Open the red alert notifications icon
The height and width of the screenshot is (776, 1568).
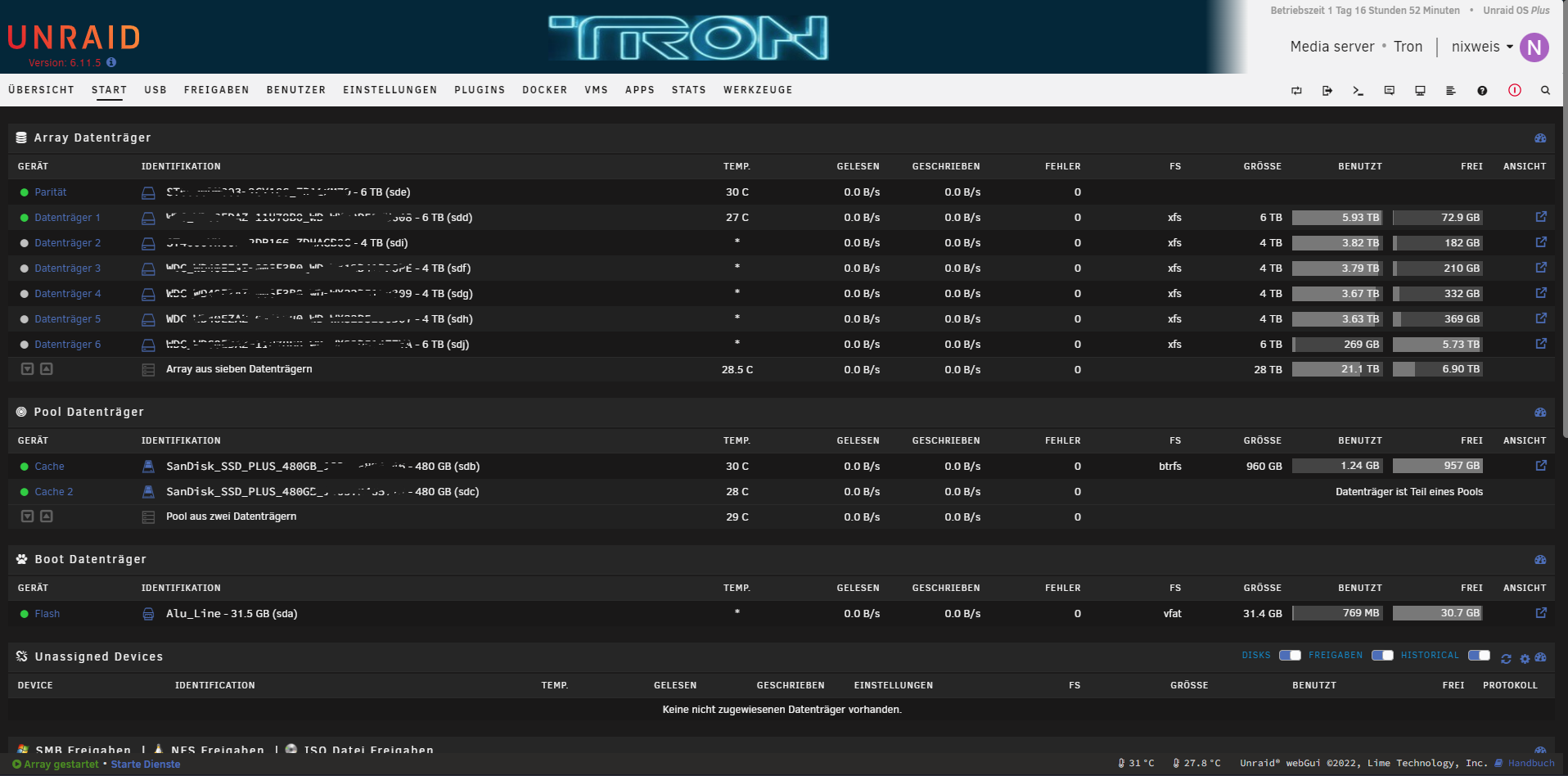pos(1515,91)
